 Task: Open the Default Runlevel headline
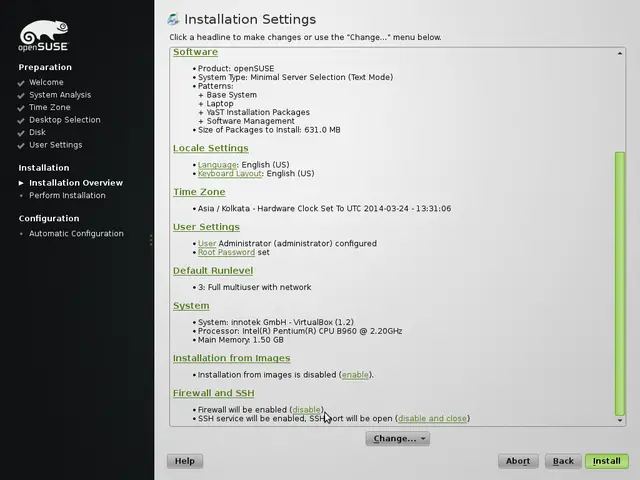[213, 271]
